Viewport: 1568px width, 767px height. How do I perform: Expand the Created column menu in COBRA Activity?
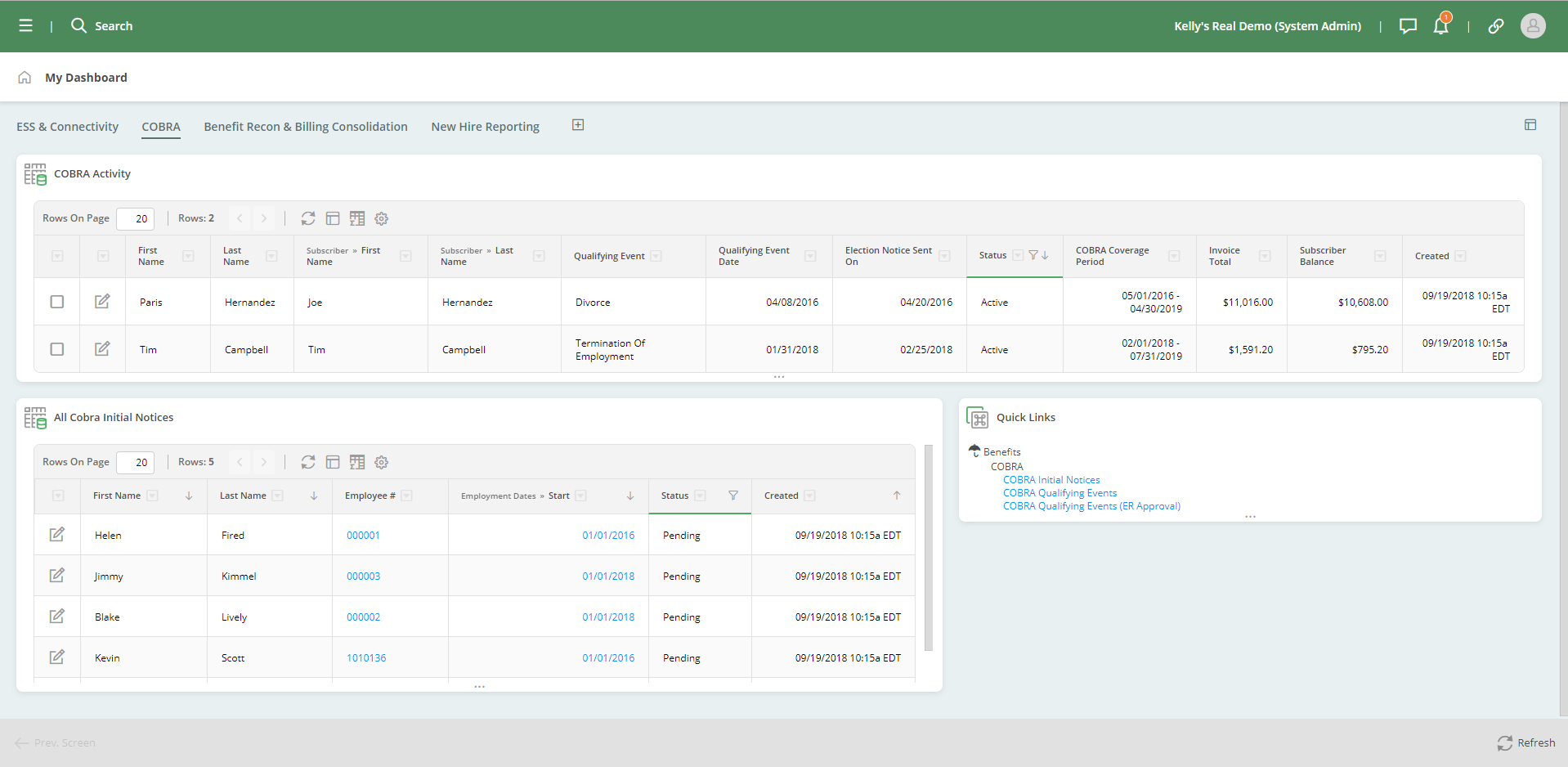tap(1460, 256)
